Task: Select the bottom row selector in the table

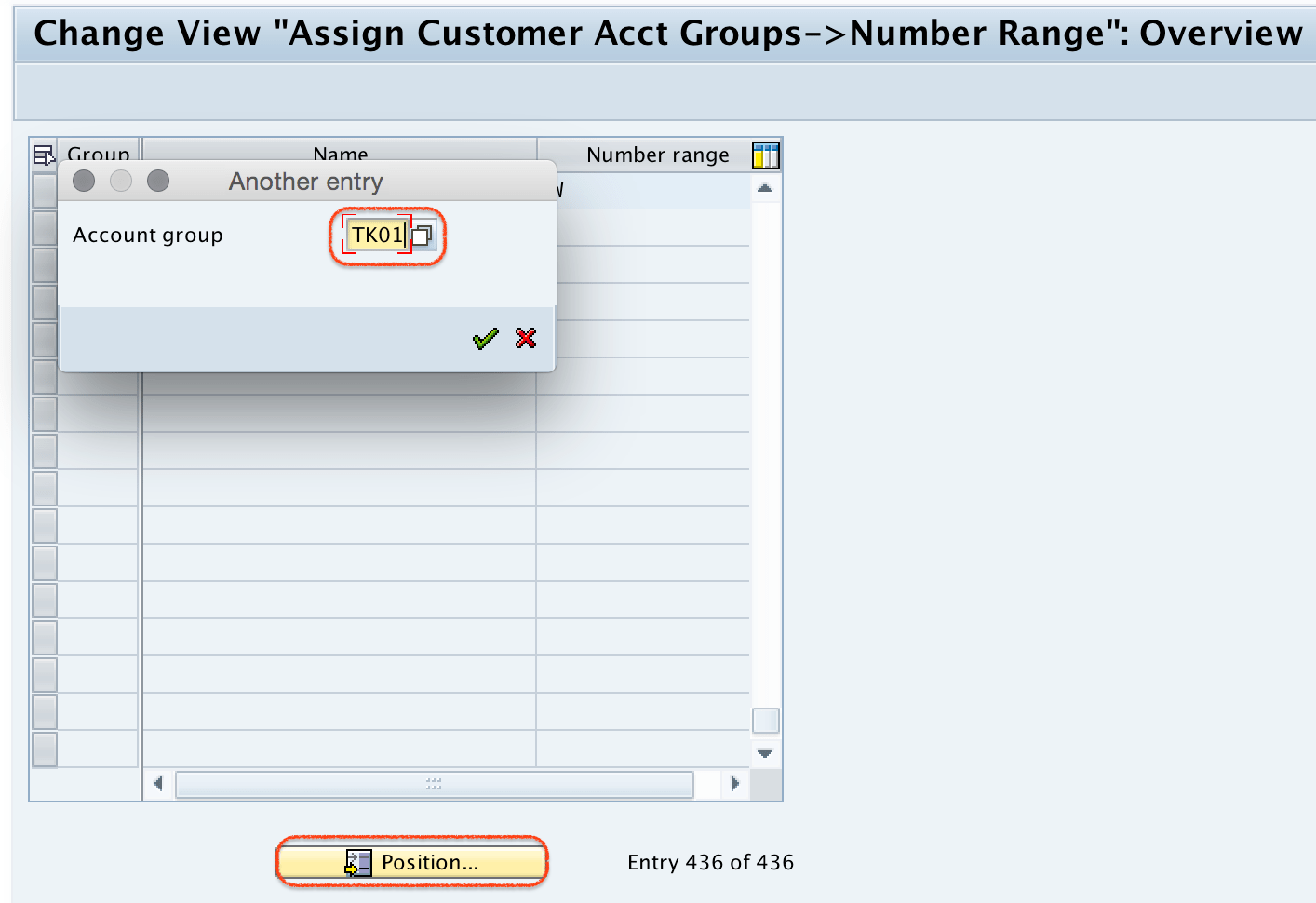Action: click(x=44, y=748)
